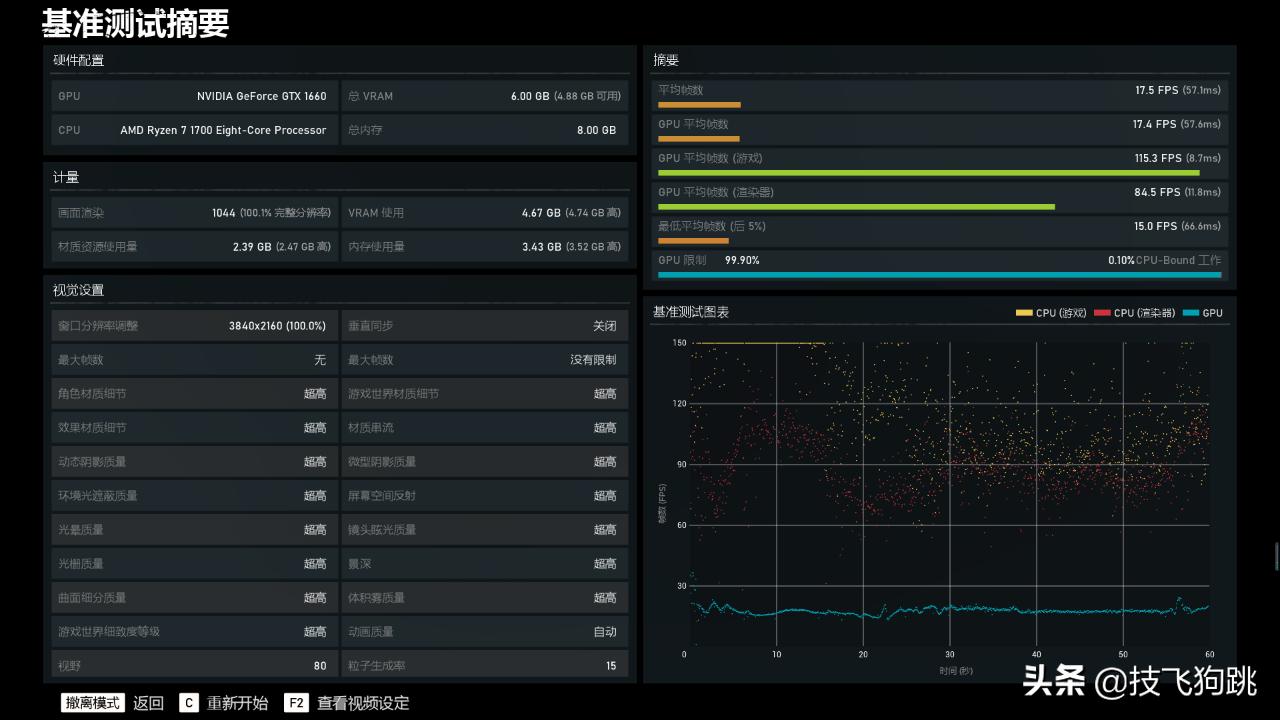Screen dimensions: 1280x720
Task: Click the cyan GPU 限制 bar
Action: [x=939, y=274]
